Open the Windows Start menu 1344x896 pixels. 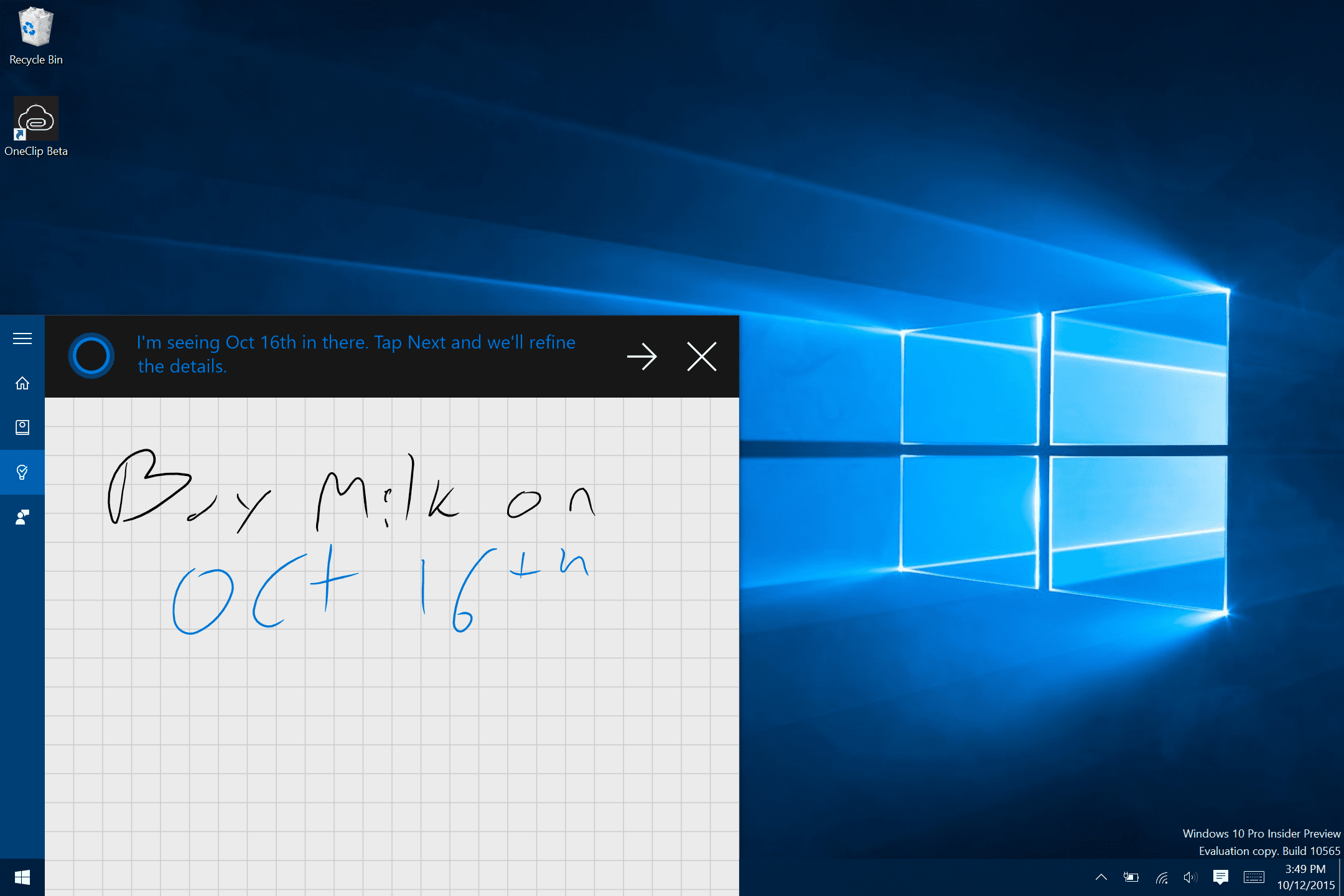coord(22,877)
